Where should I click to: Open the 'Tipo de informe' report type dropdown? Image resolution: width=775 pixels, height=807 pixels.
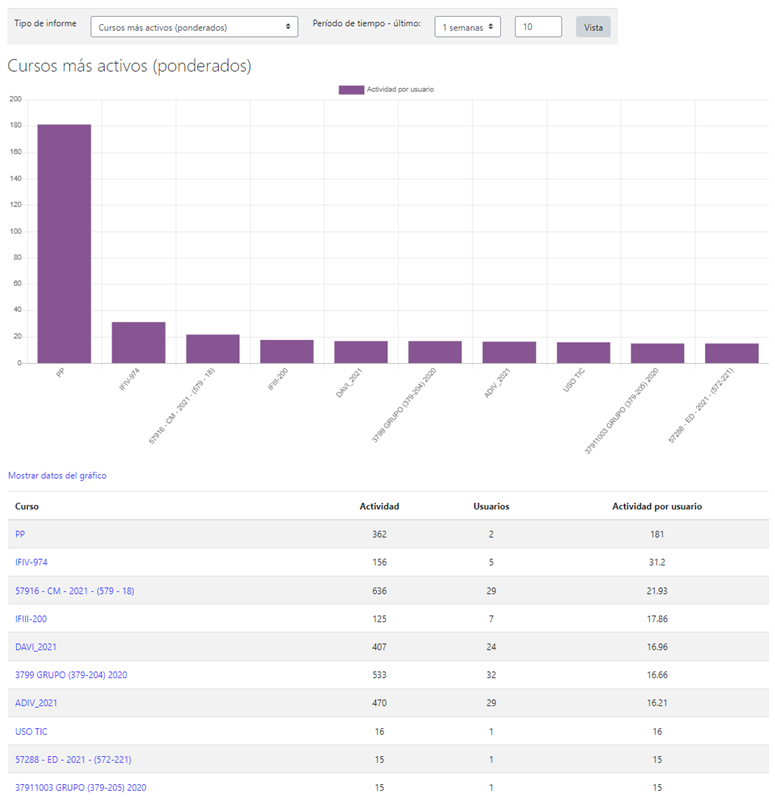tap(193, 27)
